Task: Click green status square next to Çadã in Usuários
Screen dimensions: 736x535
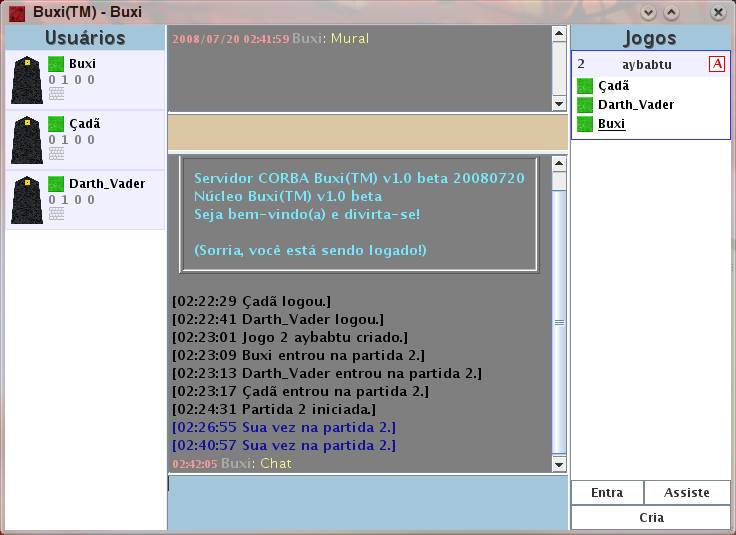Action: click(x=56, y=124)
